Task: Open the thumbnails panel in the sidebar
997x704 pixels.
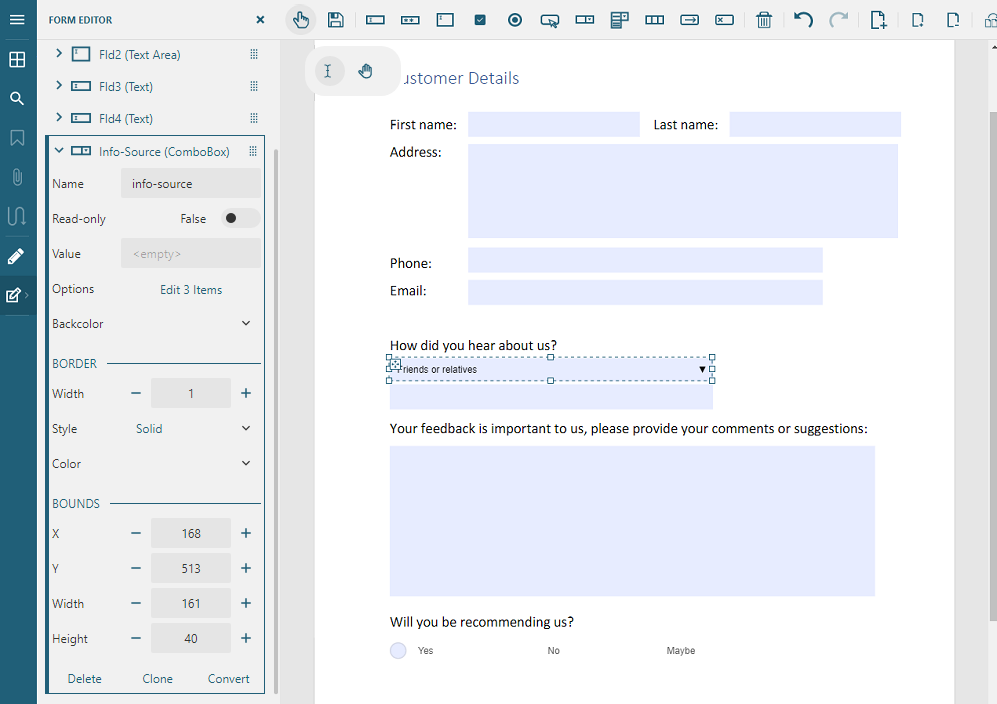Action: coord(17,60)
